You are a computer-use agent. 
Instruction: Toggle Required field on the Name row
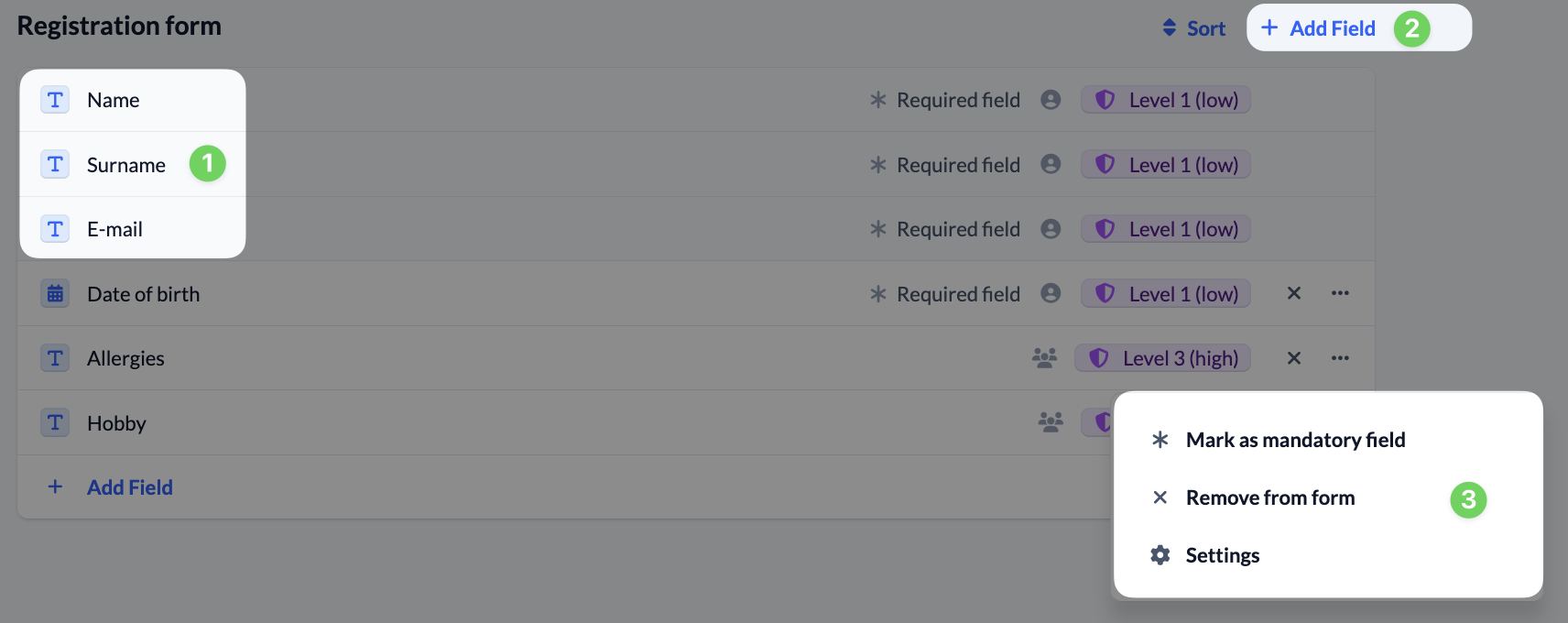944,100
